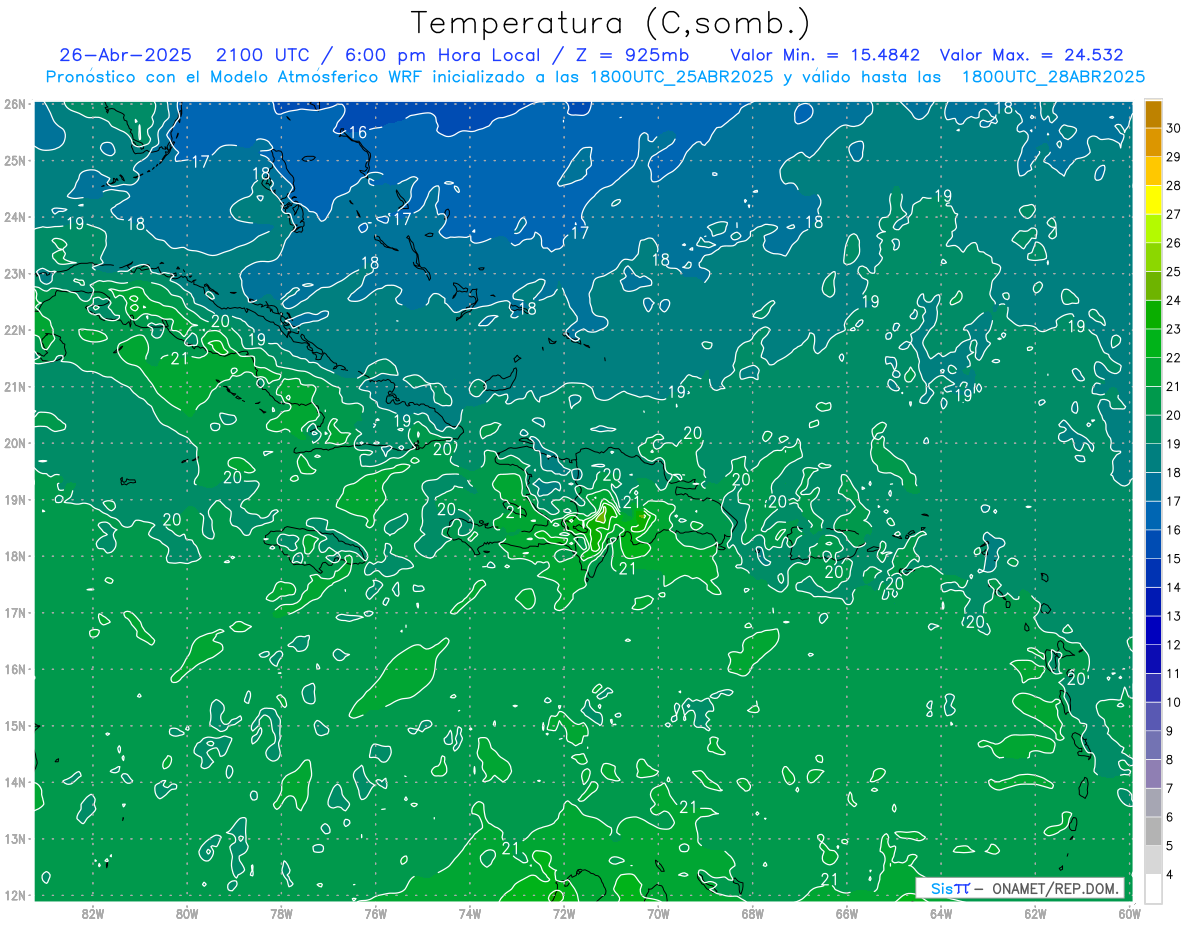Click the "23N" latitude axis label

point(15,273)
